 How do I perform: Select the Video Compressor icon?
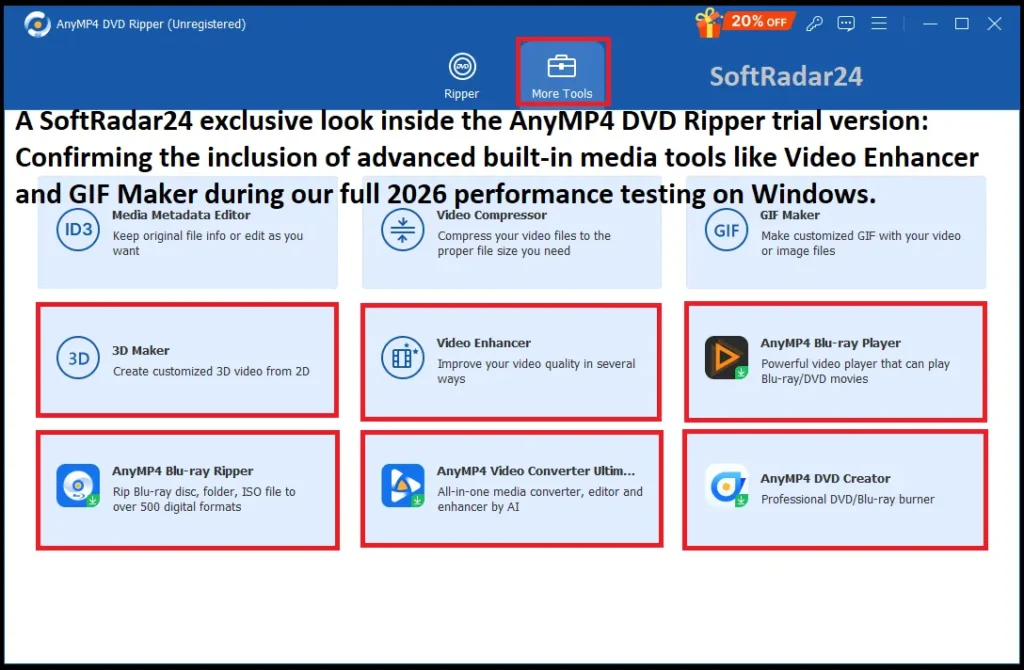(403, 230)
